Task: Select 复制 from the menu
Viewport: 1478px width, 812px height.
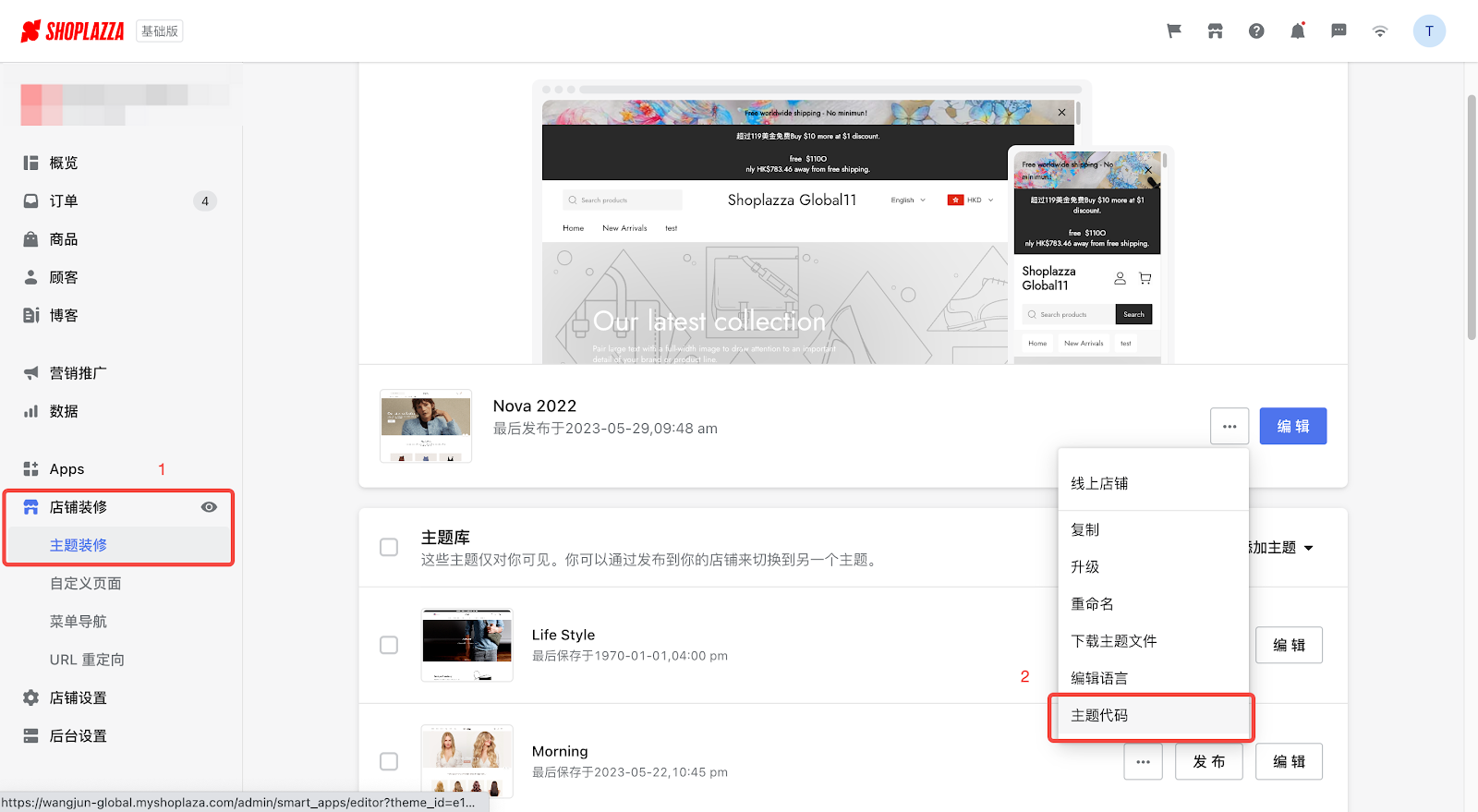Action: [x=1153, y=529]
